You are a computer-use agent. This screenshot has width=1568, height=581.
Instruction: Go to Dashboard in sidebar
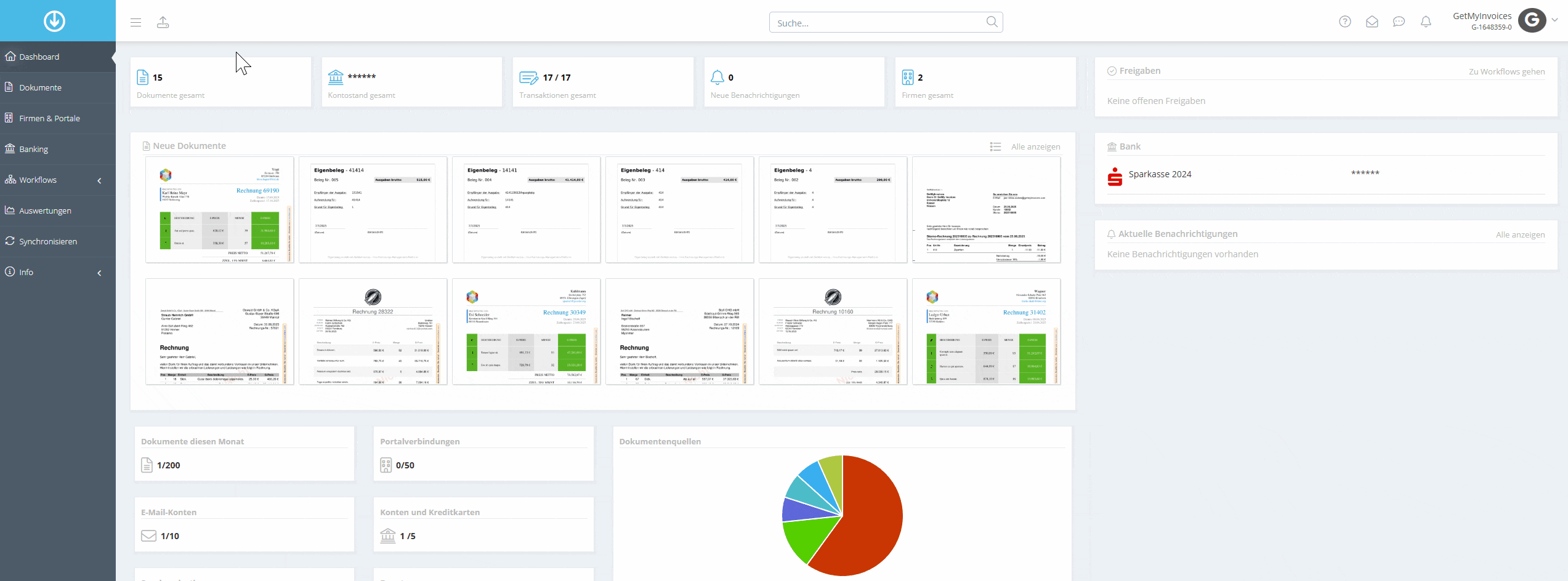click(58, 57)
